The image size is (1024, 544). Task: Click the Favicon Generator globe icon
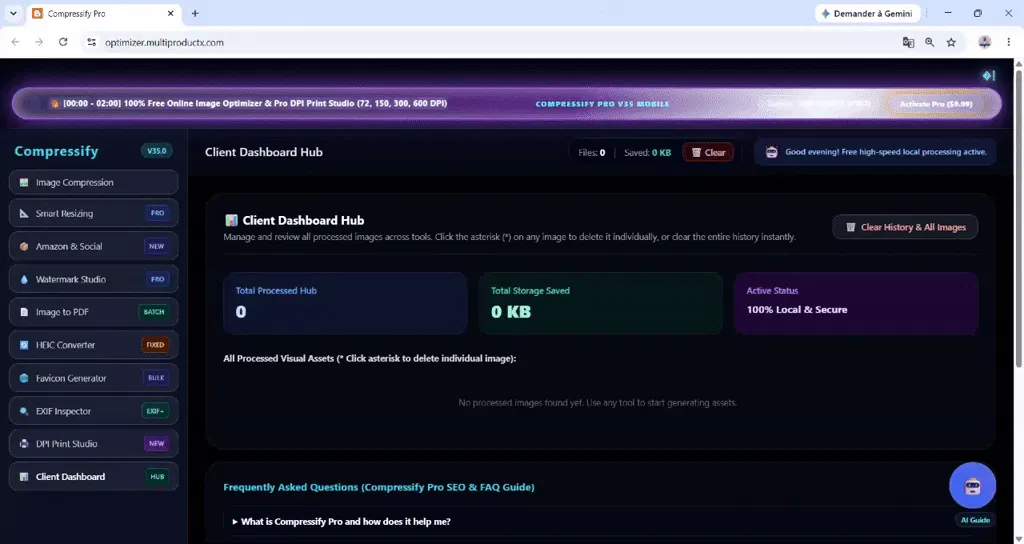coord(24,378)
